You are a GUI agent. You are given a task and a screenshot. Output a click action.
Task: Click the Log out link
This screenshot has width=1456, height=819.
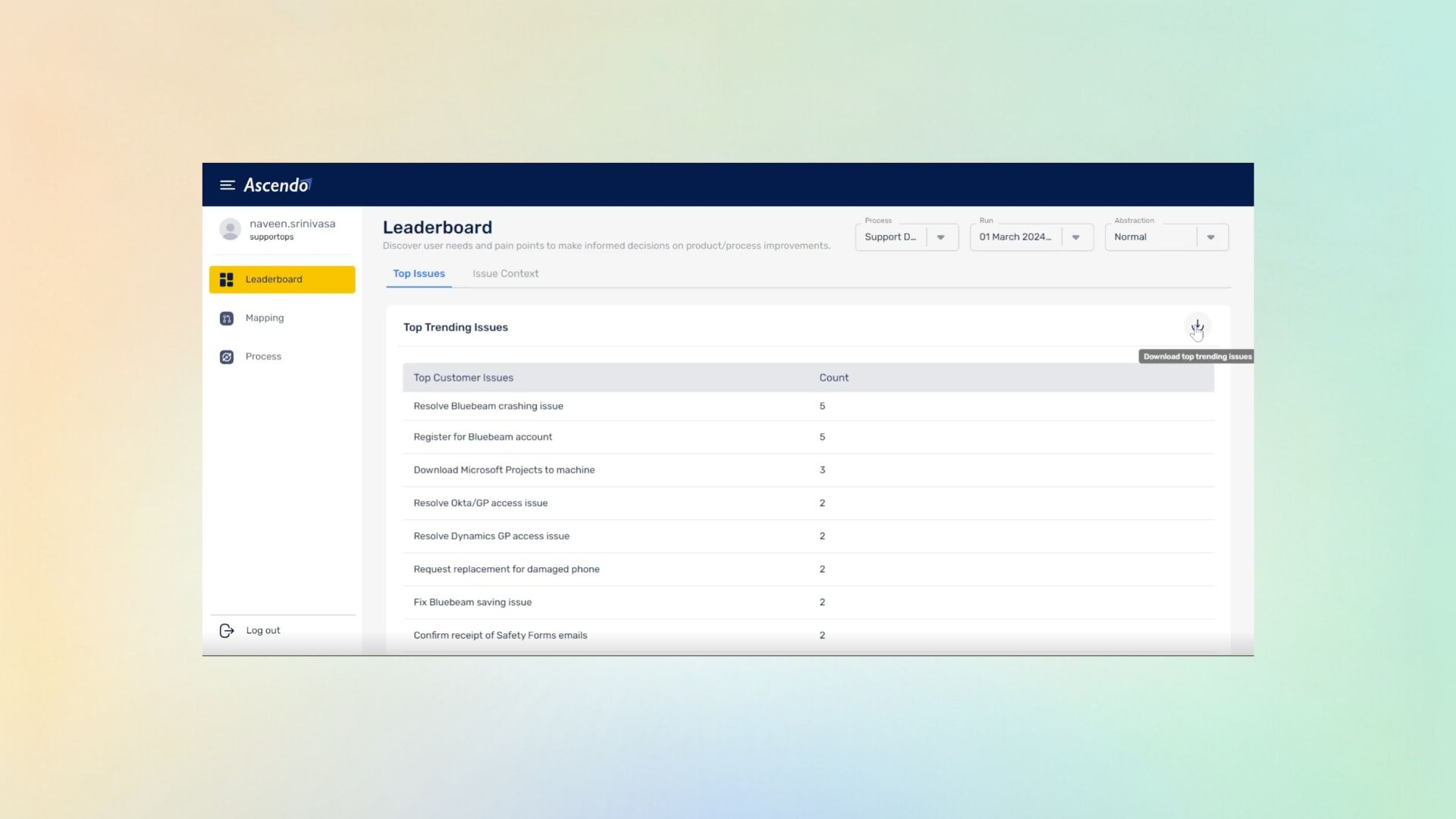coord(263,631)
